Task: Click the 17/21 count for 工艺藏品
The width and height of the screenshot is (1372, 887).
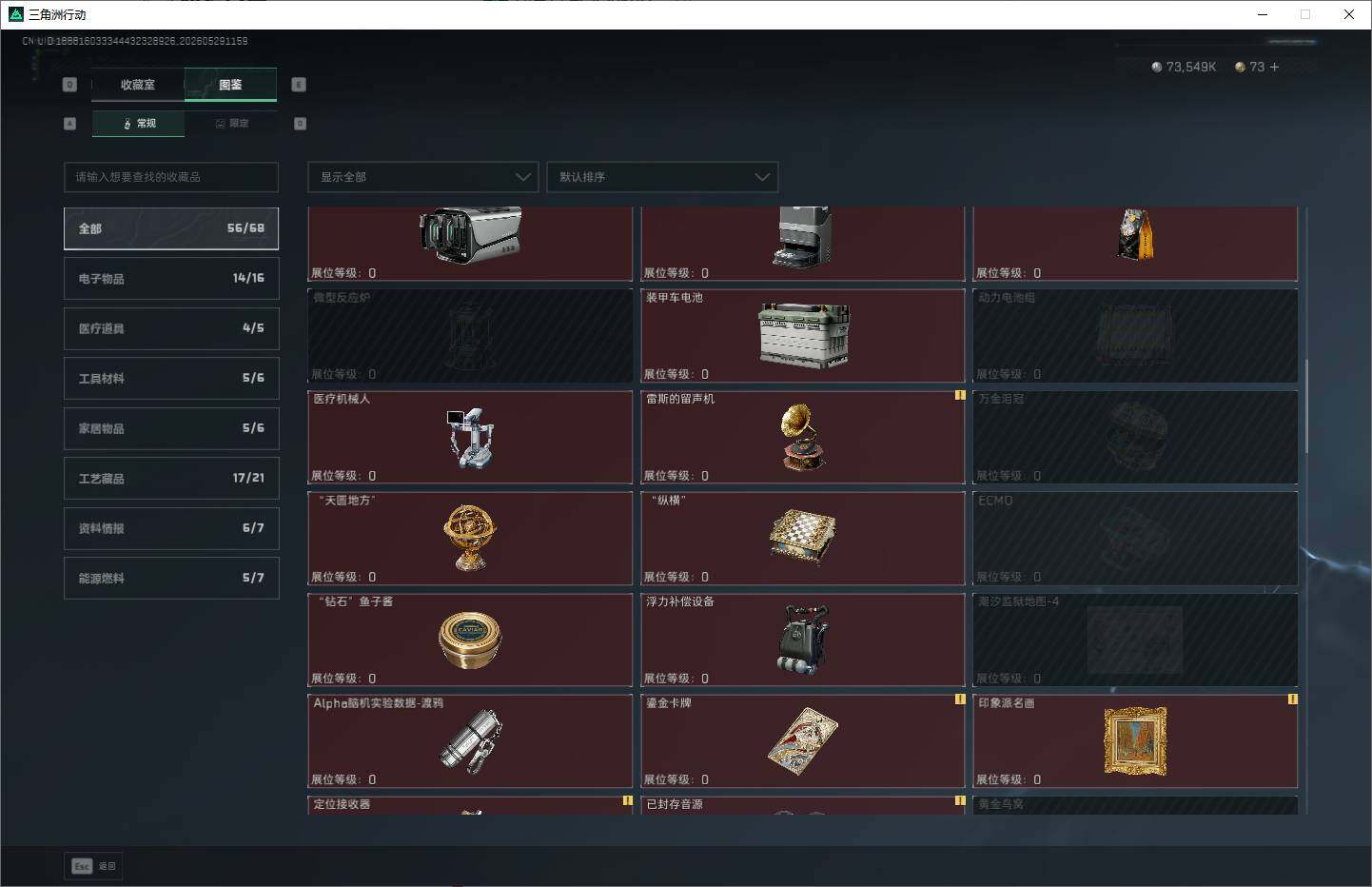Action: [x=248, y=478]
